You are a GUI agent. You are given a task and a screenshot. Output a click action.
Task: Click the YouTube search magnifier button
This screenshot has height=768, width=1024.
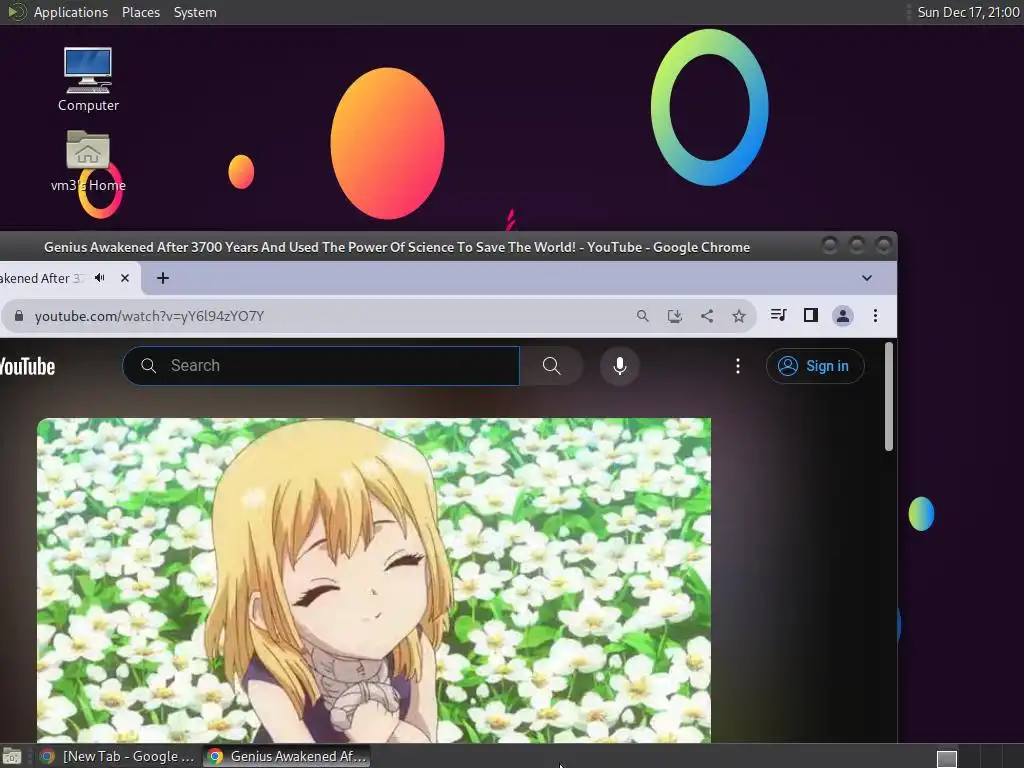[552, 366]
